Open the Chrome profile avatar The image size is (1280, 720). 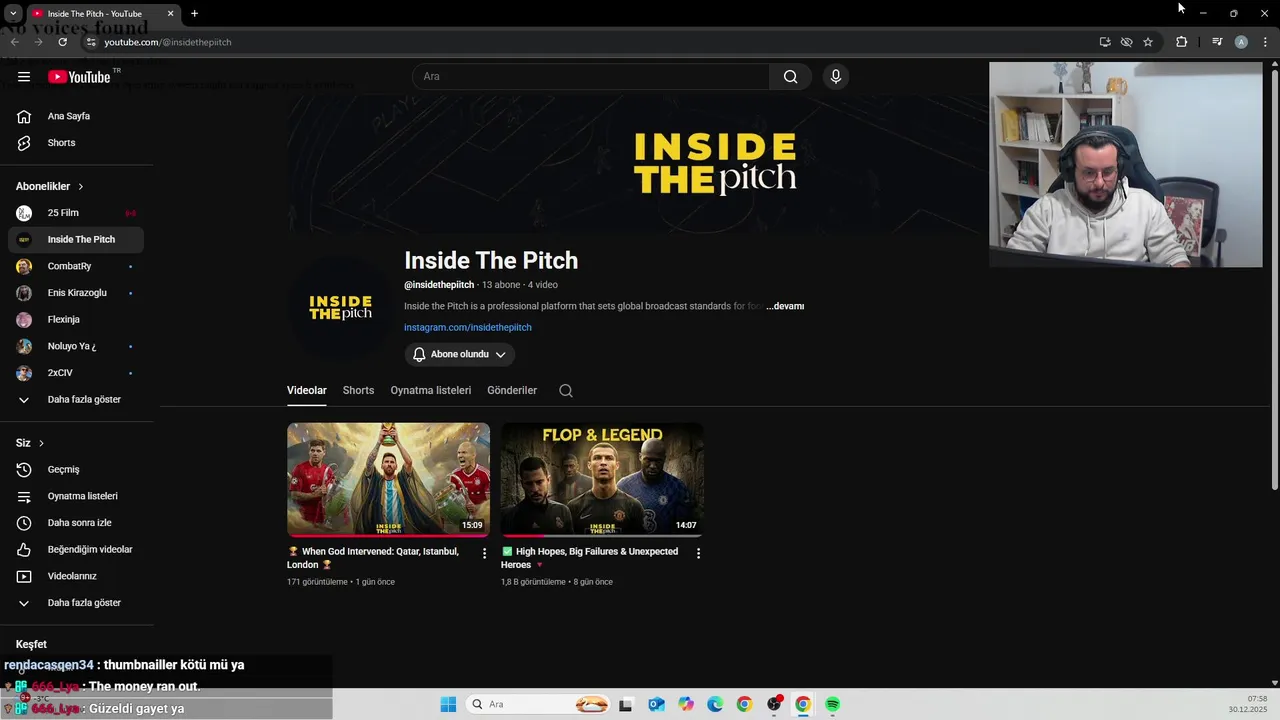click(x=1241, y=42)
